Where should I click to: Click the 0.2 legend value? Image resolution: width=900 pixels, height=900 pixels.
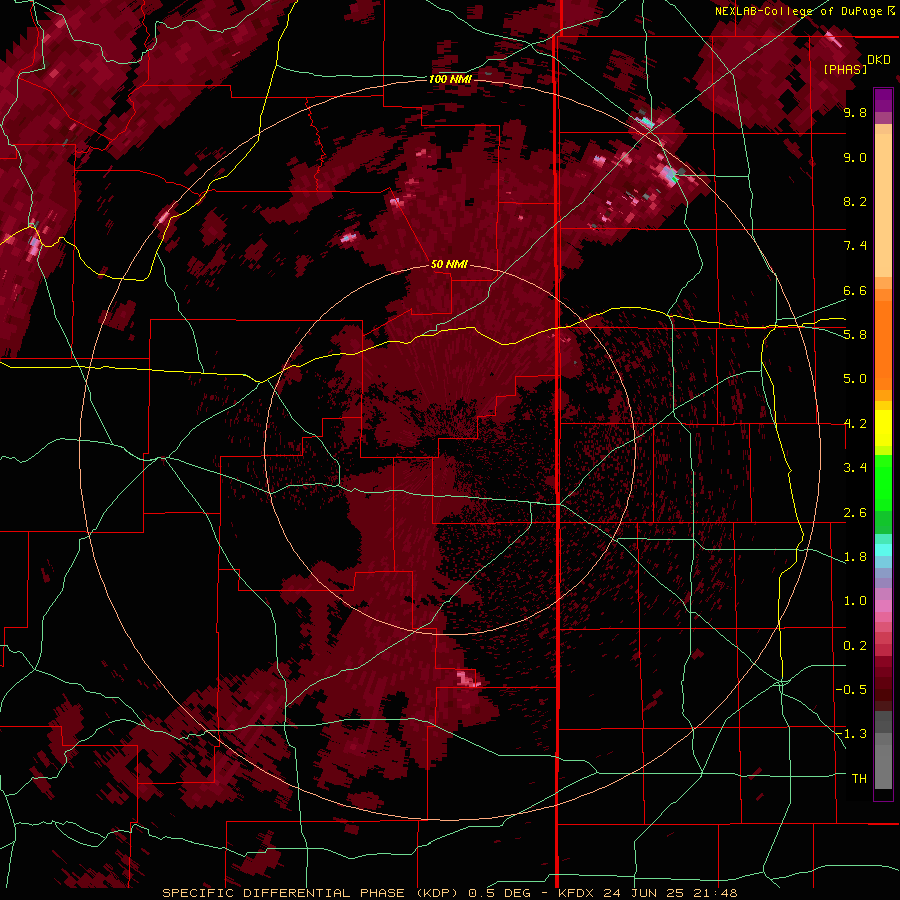pyautogui.click(x=855, y=646)
